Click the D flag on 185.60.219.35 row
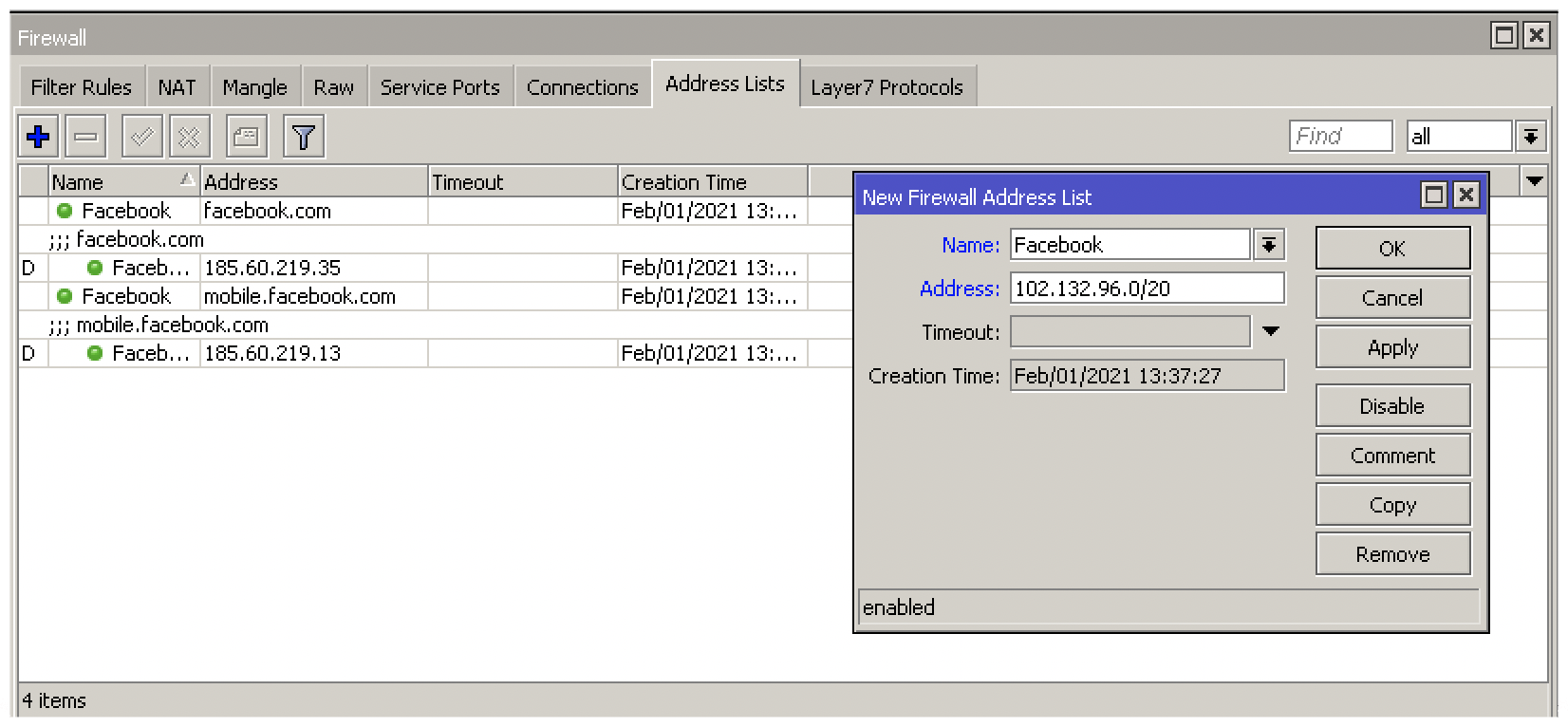This screenshot has width=1568, height=727. pyautogui.click(x=28, y=269)
